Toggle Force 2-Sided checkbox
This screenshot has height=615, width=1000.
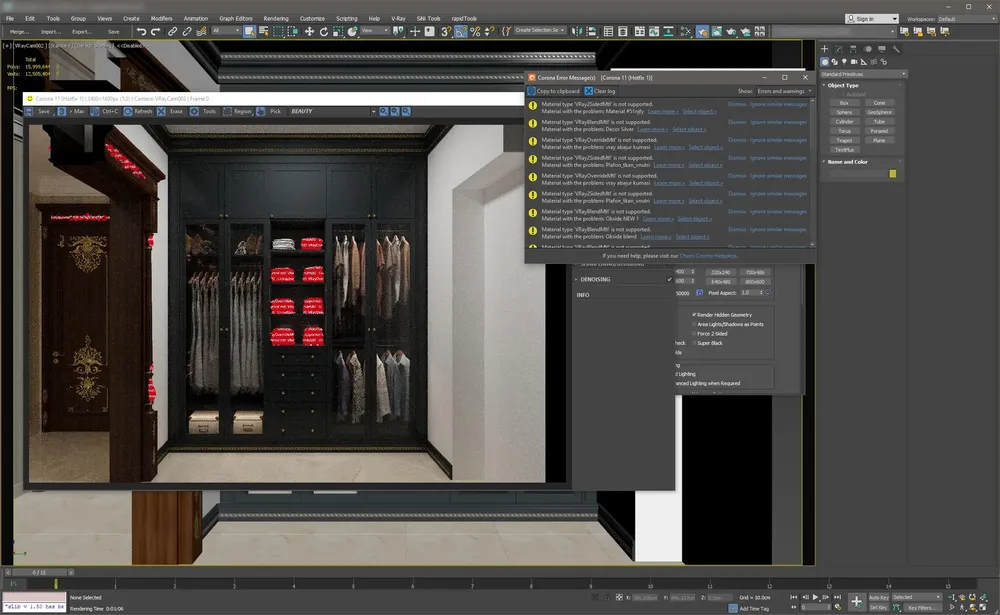694,334
